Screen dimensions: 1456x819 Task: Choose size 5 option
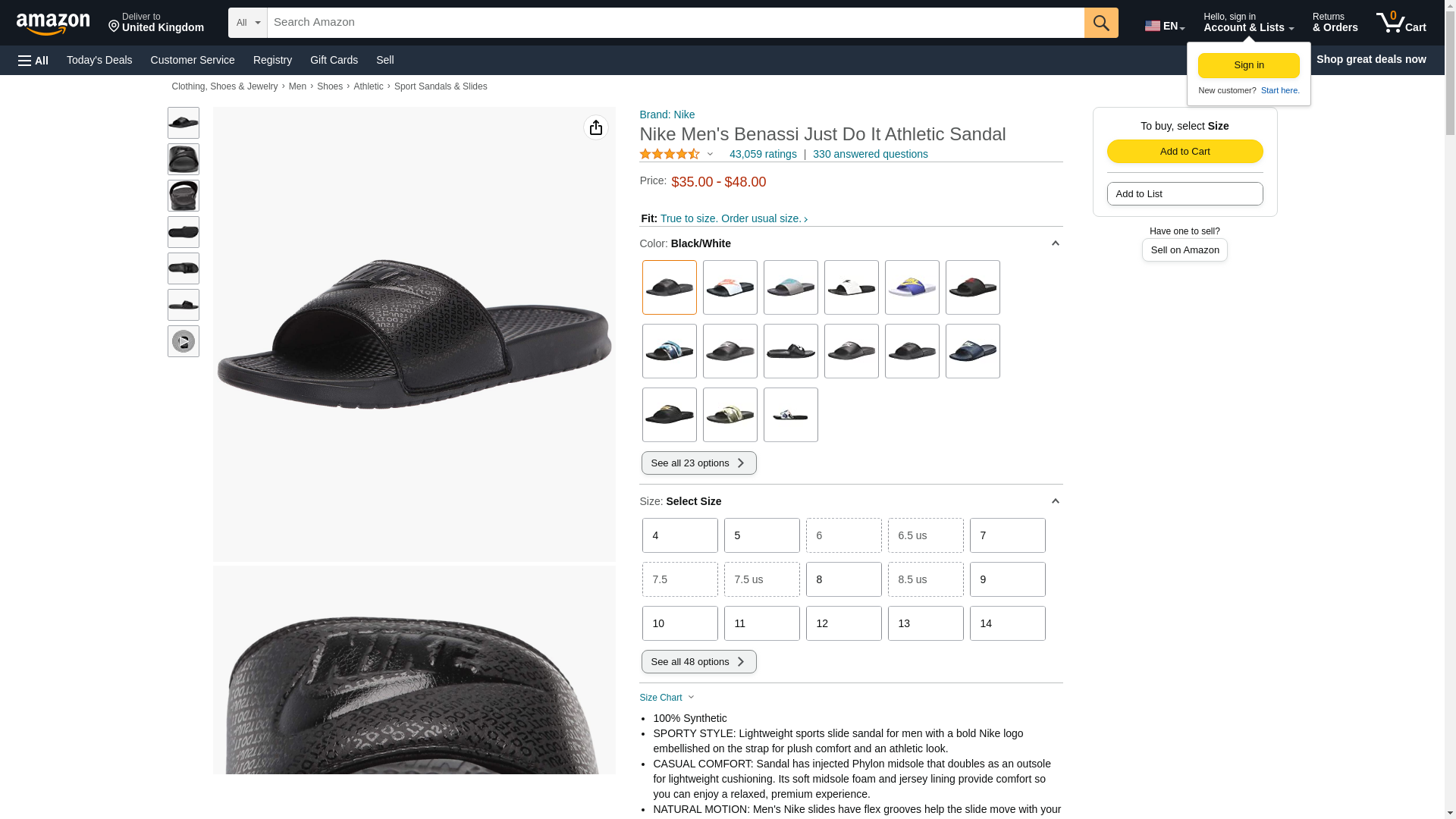click(x=761, y=535)
